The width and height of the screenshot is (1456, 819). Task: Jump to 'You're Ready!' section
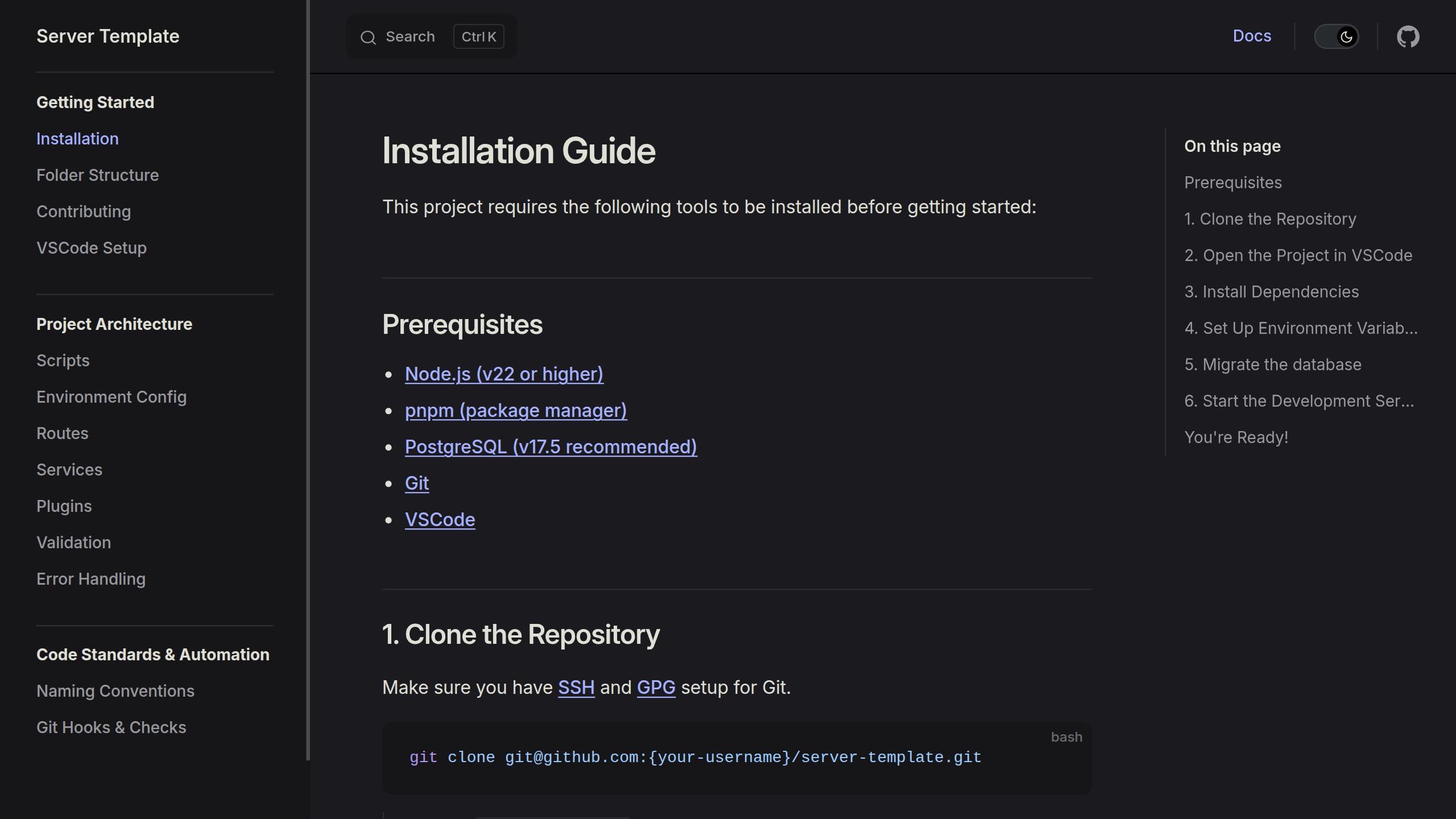pyautogui.click(x=1236, y=437)
